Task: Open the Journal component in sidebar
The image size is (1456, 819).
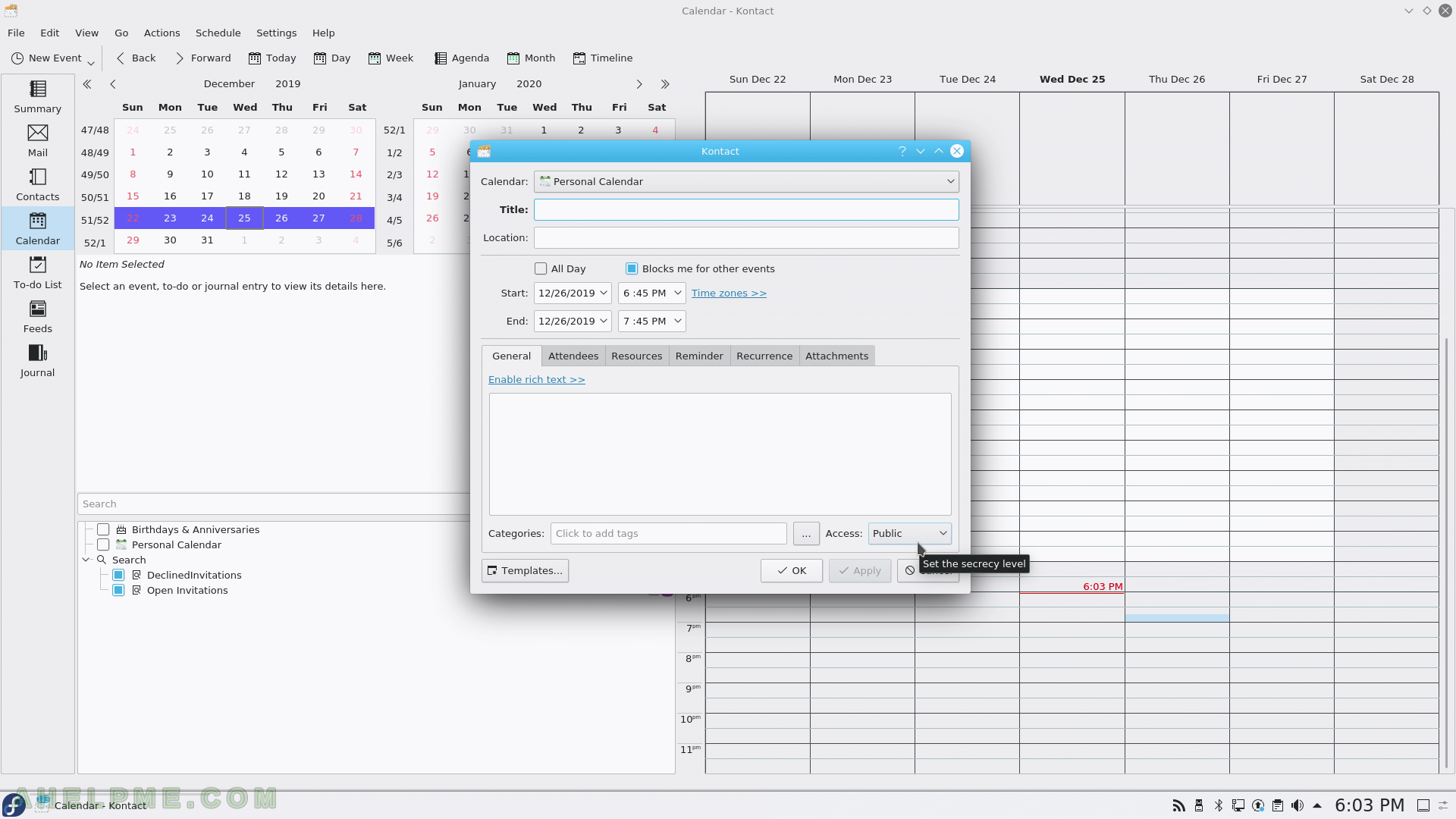Action: click(x=37, y=360)
